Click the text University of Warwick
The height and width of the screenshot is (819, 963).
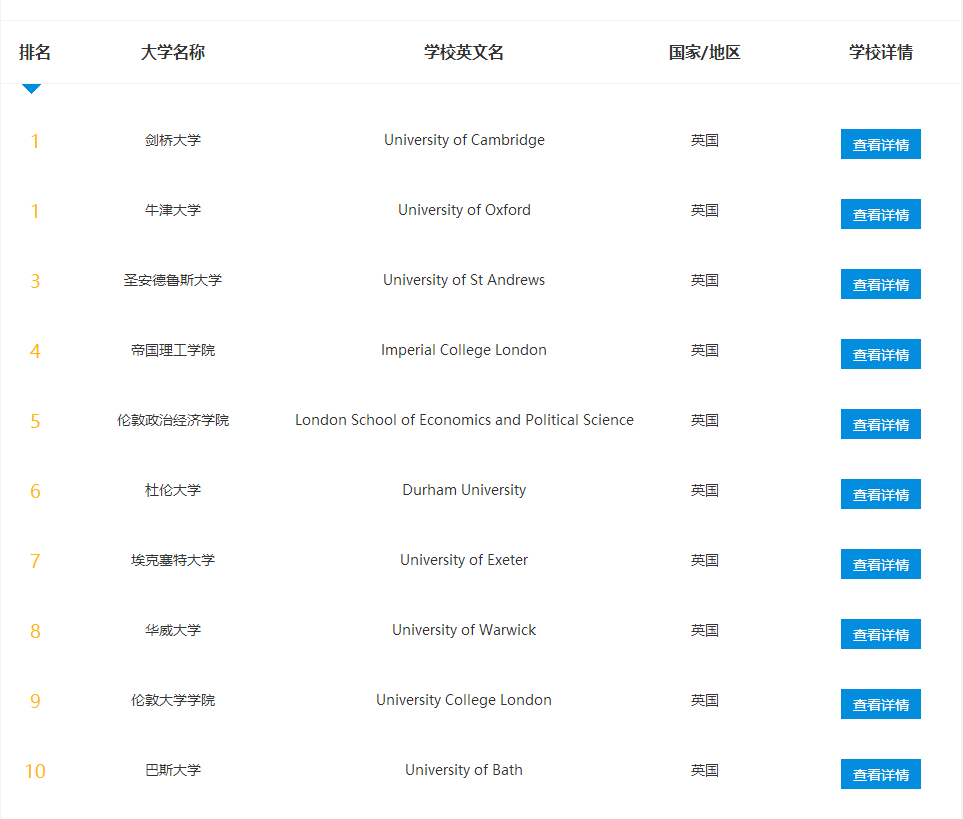(x=464, y=631)
